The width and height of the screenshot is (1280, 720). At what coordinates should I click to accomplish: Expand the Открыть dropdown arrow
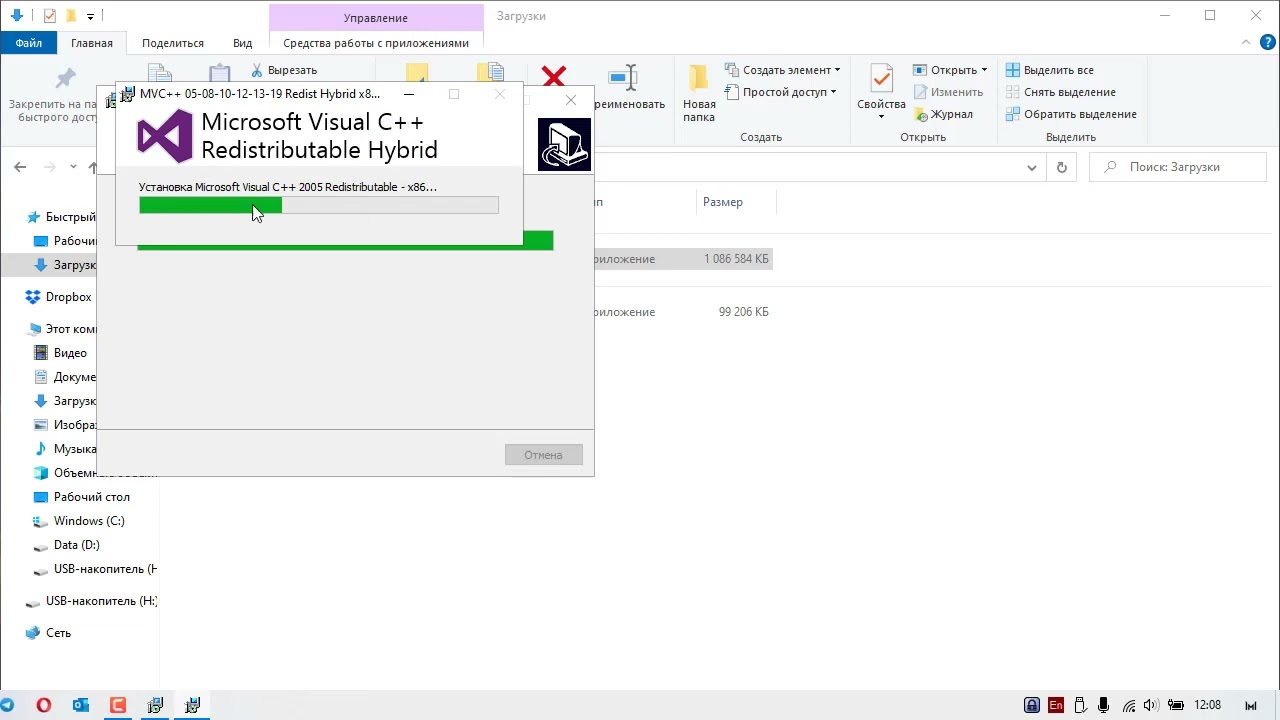tap(984, 70)
